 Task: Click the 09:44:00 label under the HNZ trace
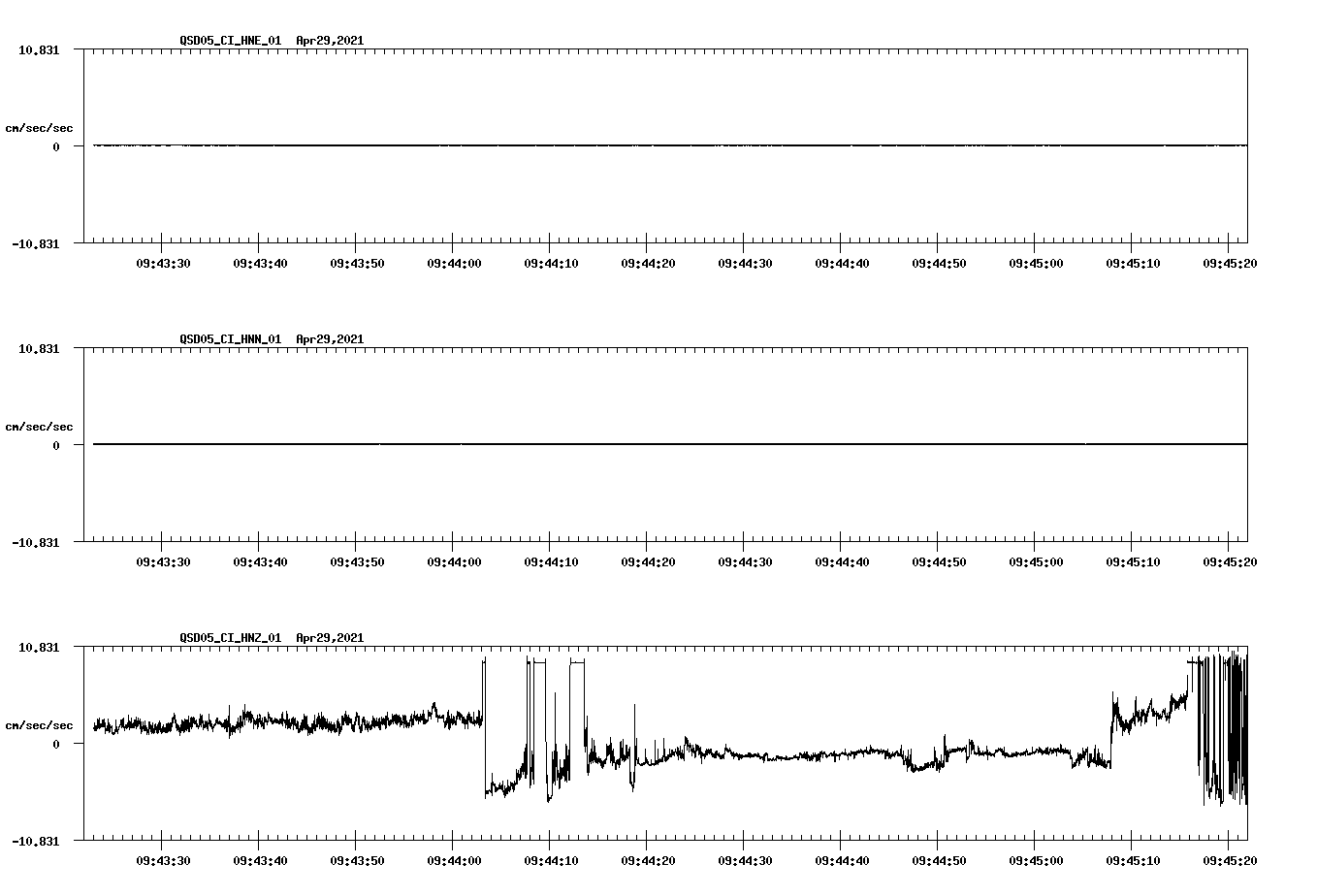point(455,858)
